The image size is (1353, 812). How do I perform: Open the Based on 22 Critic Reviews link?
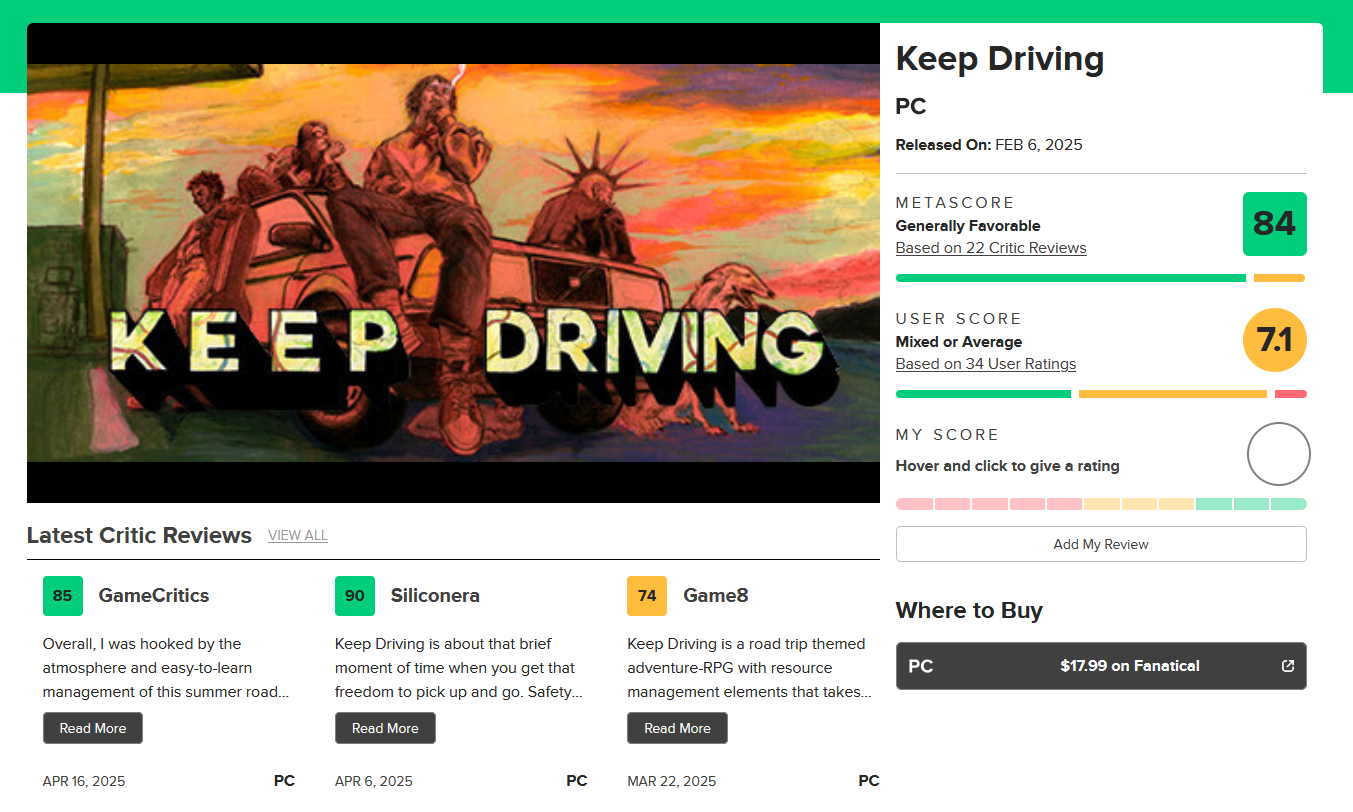coord(990,248)
